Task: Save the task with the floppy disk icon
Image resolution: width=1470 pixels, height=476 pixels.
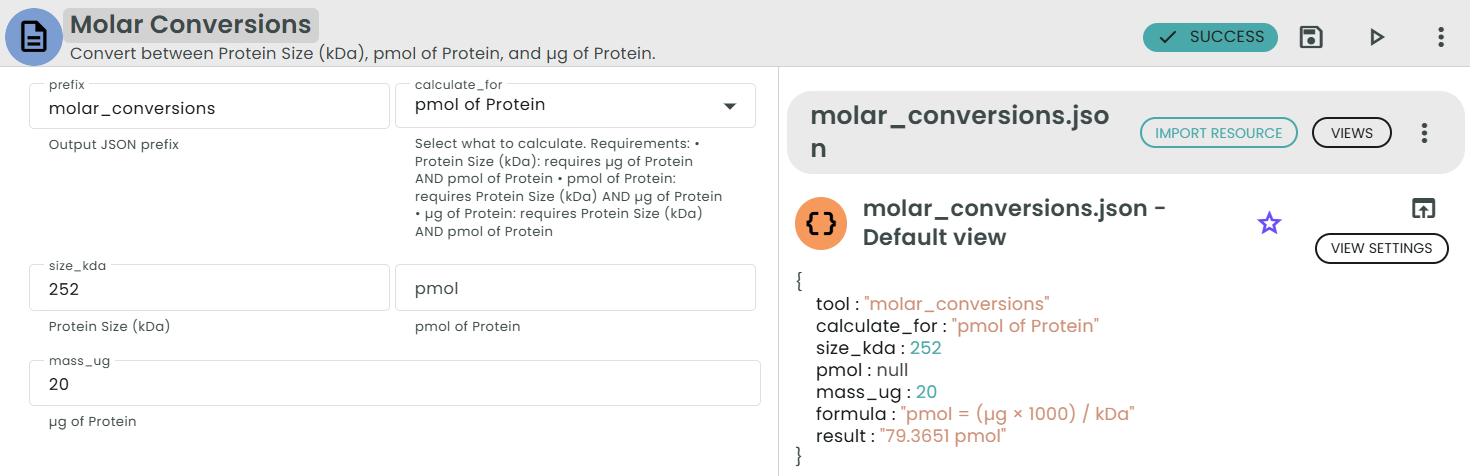Action: coord(1310,37)
